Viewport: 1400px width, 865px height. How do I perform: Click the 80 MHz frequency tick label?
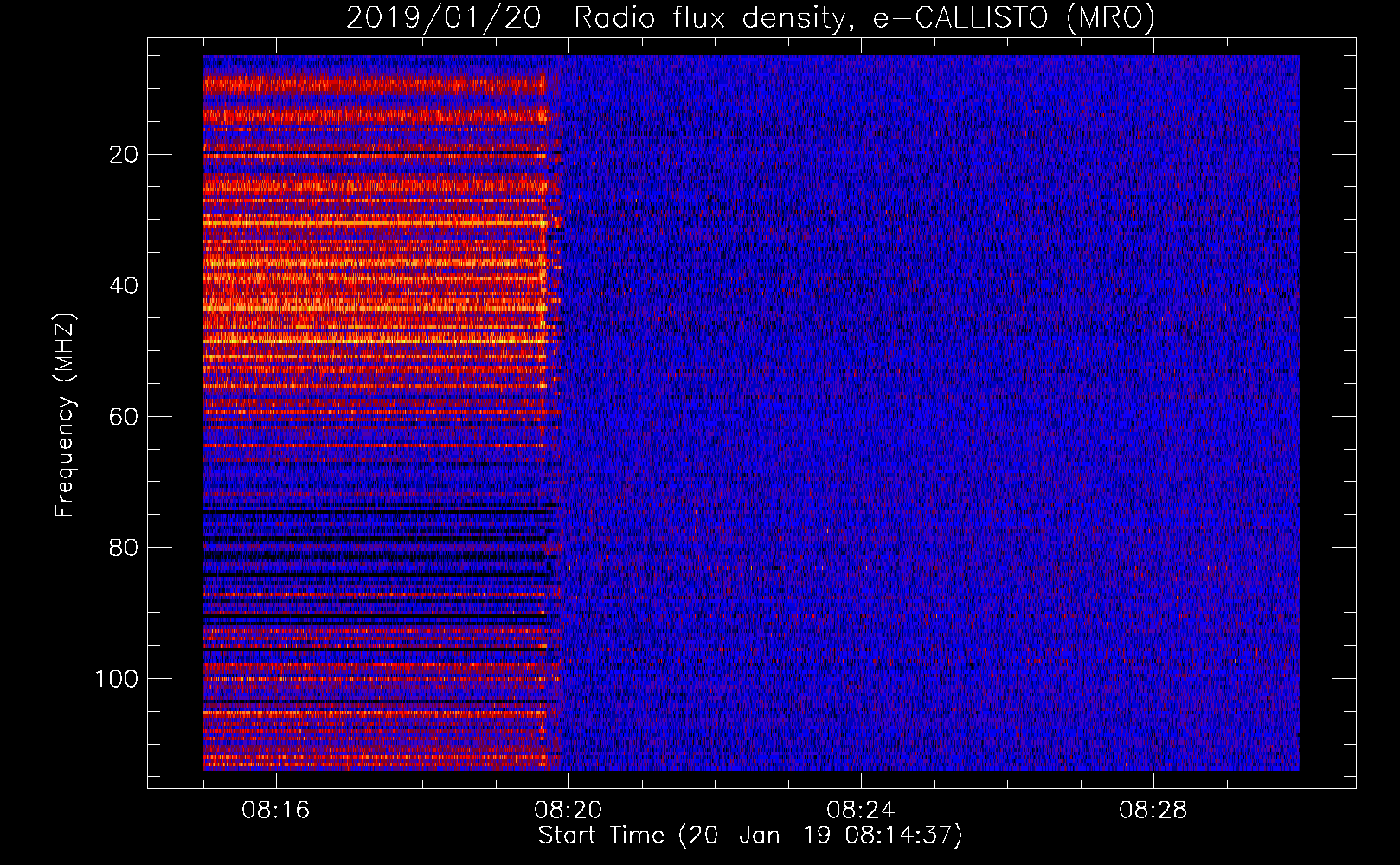(125, 548)
